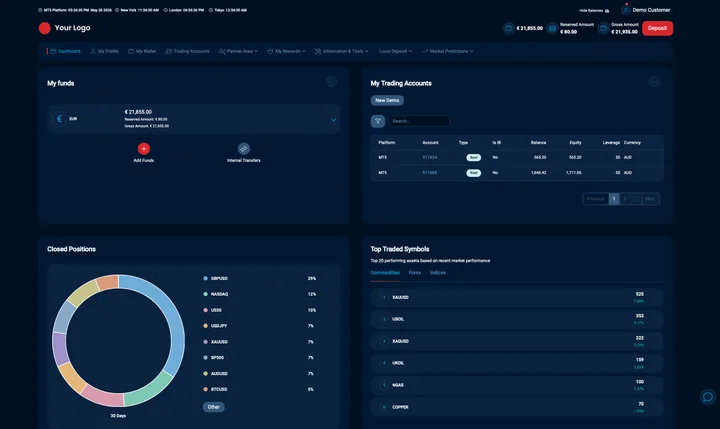720x429 pixels.
Task: Open My Wallet page
Action: point(142,51)
